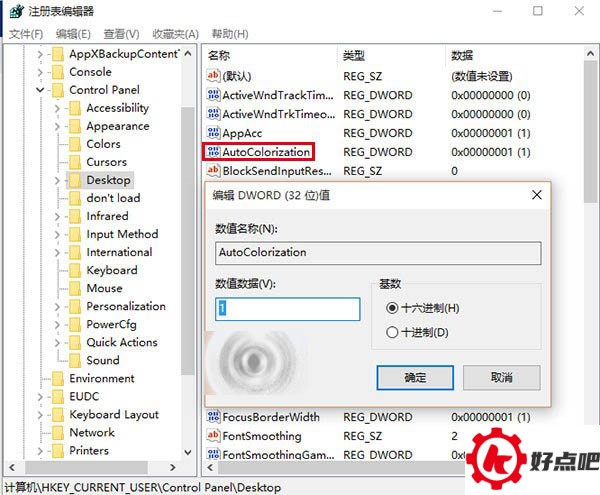Collapse the Control Panel tree node

(40, 90)
